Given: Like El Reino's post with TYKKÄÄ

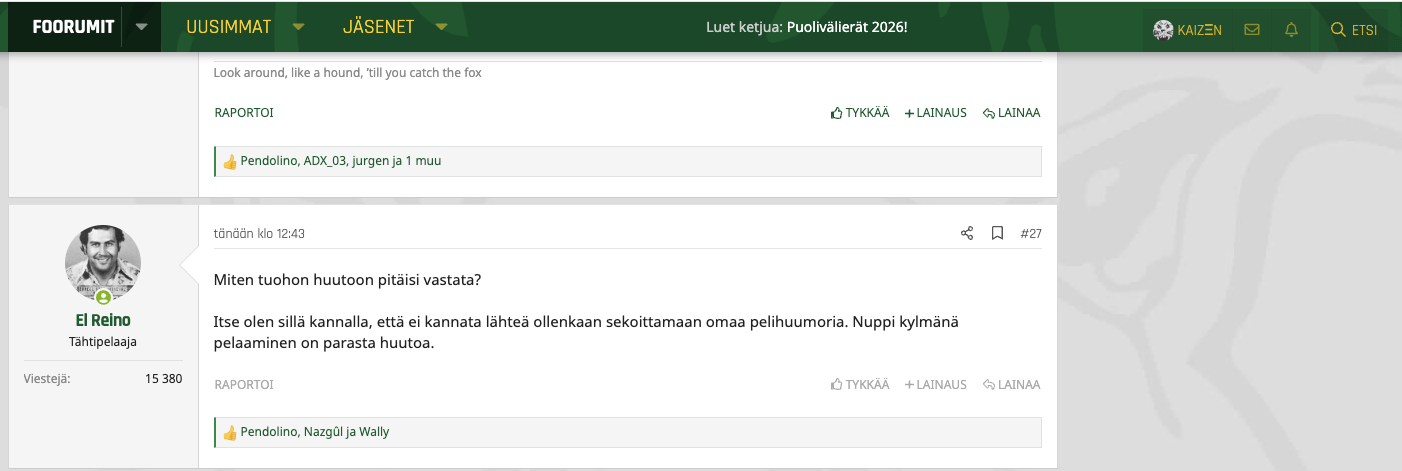Looking at the screenshot, I should 859,385.
